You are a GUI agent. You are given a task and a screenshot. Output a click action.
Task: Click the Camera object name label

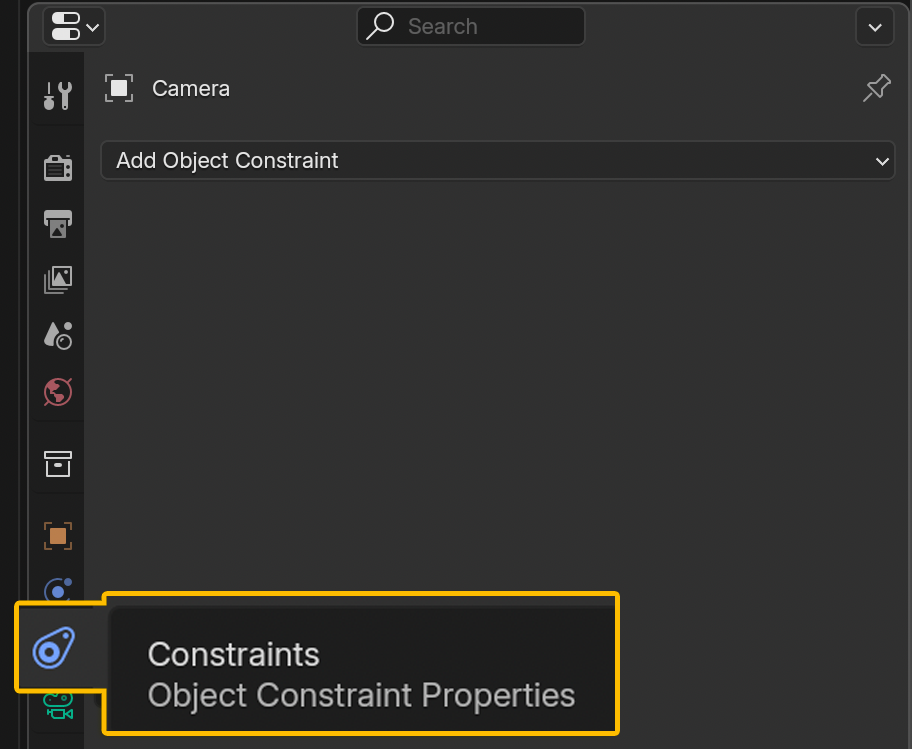(191, 89)
